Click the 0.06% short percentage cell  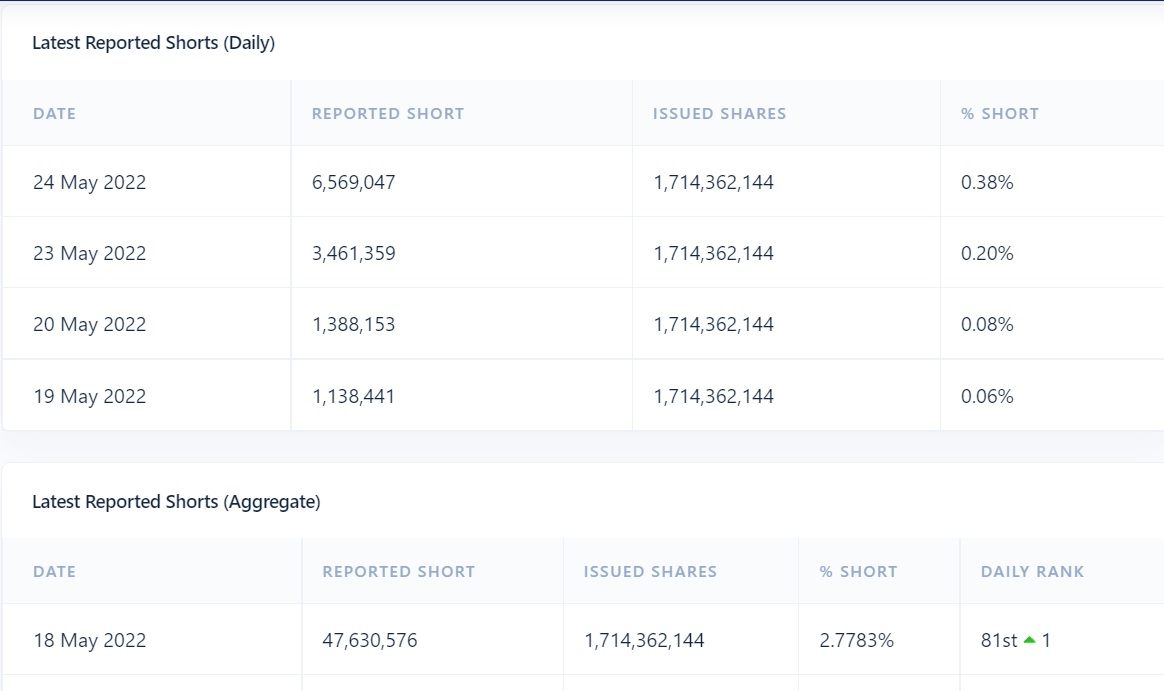tap(987, 397)
